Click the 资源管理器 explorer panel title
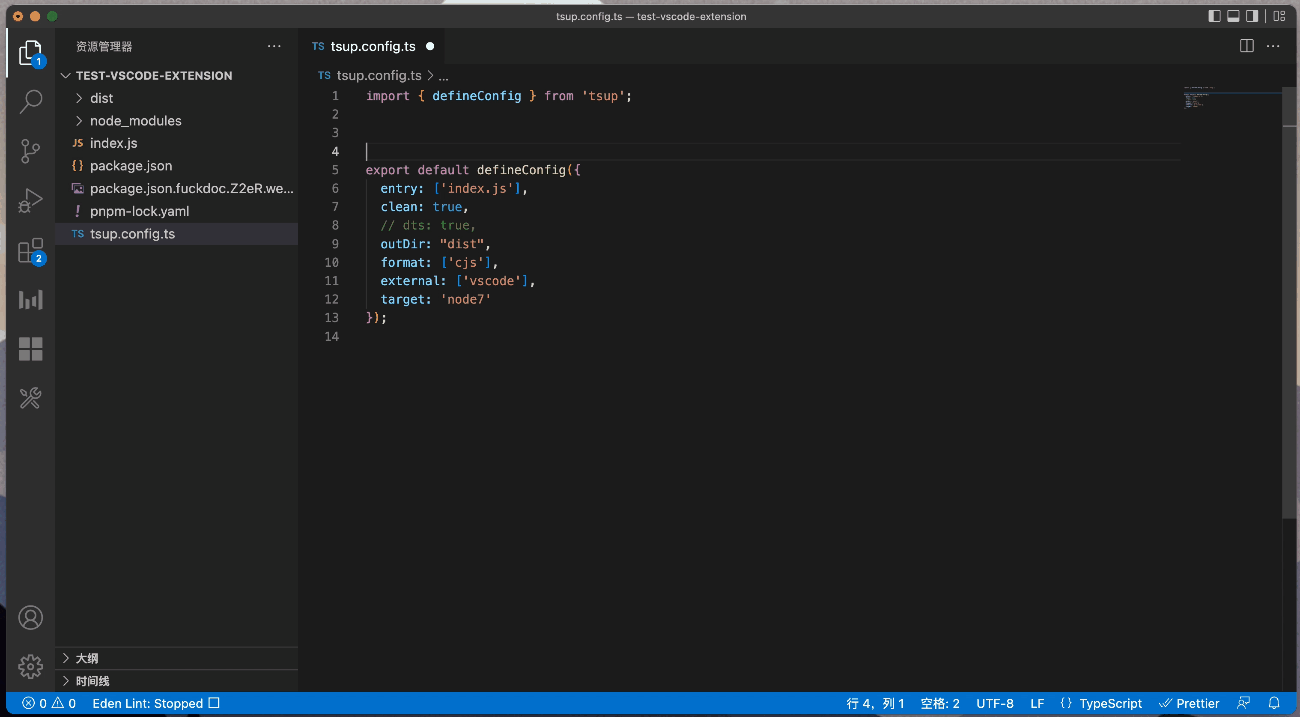The image size is (1300, 717). [104, 46]
